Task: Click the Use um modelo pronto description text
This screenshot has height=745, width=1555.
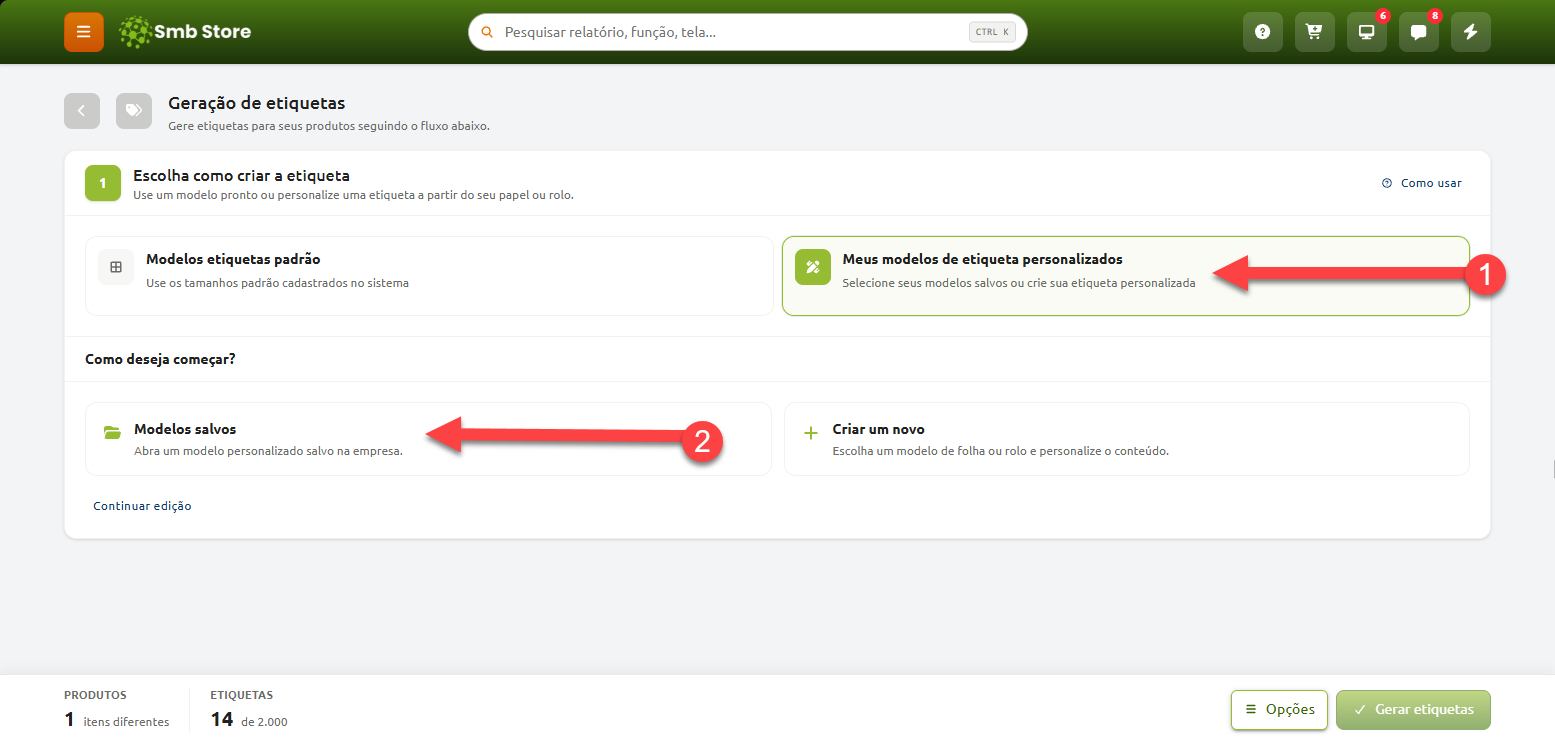Action: [x=353, y=194]
